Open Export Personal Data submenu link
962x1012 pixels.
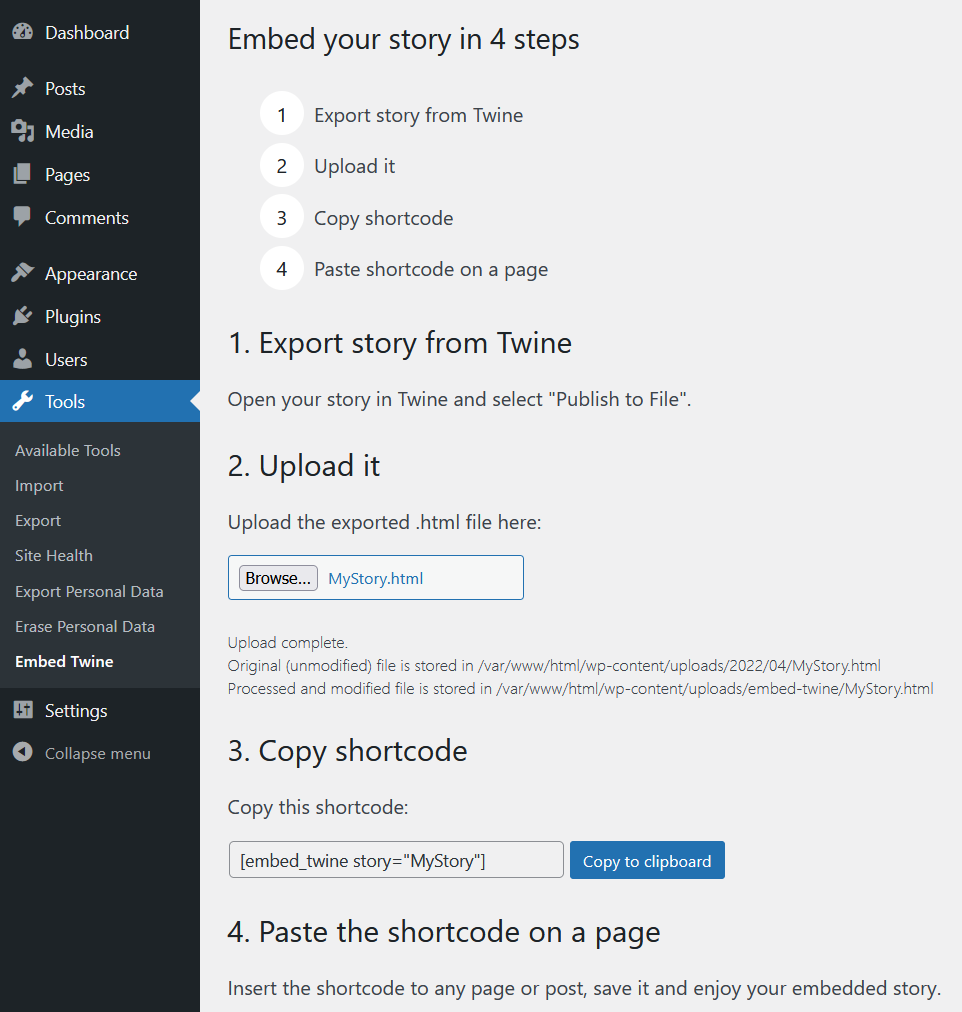89,591
